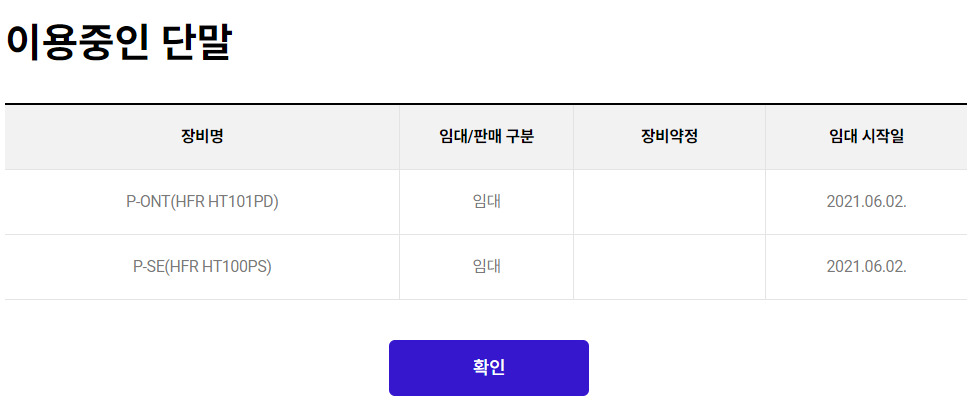The height and width of the screenshot is (412, 970).
Task: Click the P-ONT row's 2021.06.02. start date
Action: tap(866, 202)
